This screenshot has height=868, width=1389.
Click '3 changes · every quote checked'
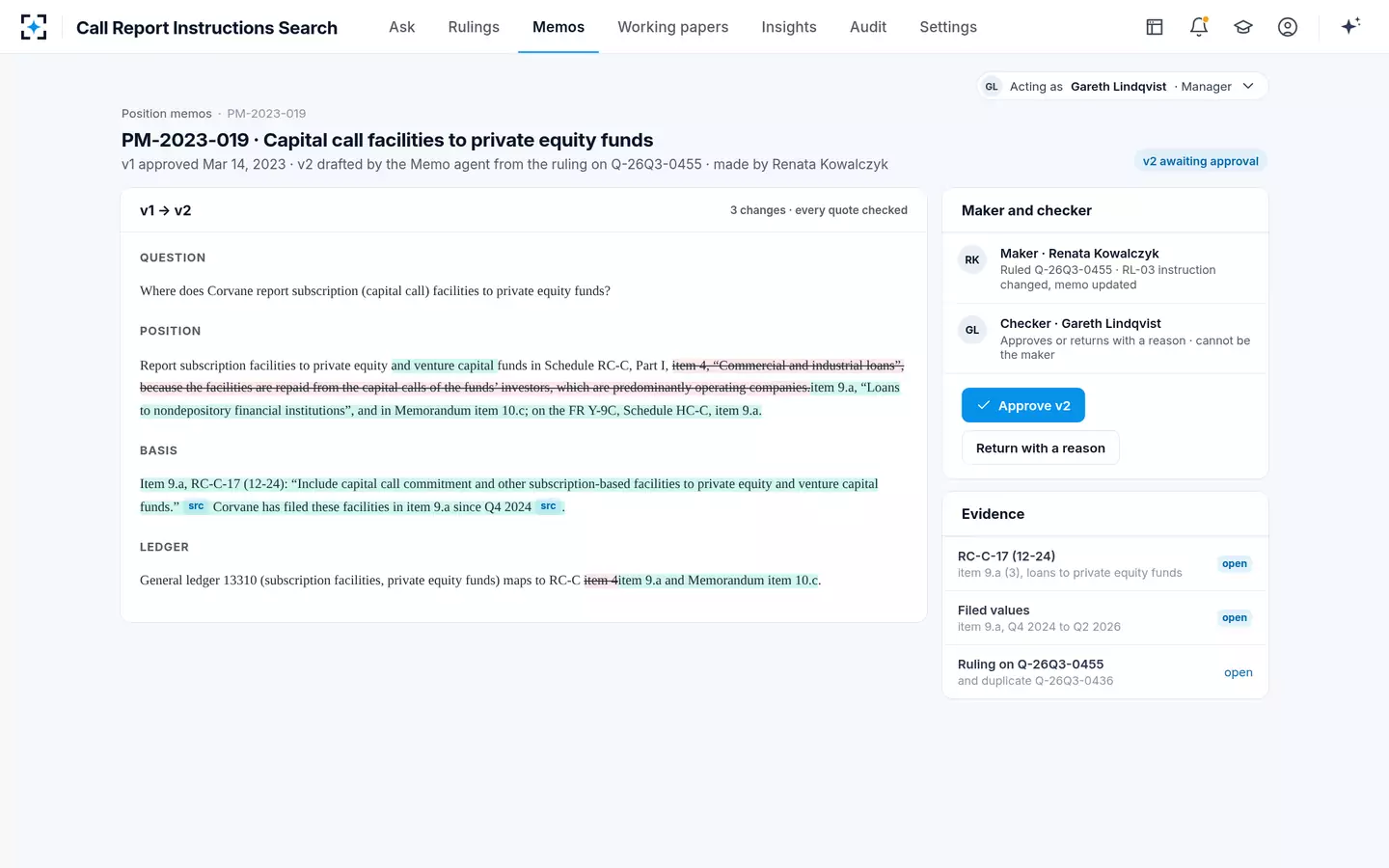point(819,210)
